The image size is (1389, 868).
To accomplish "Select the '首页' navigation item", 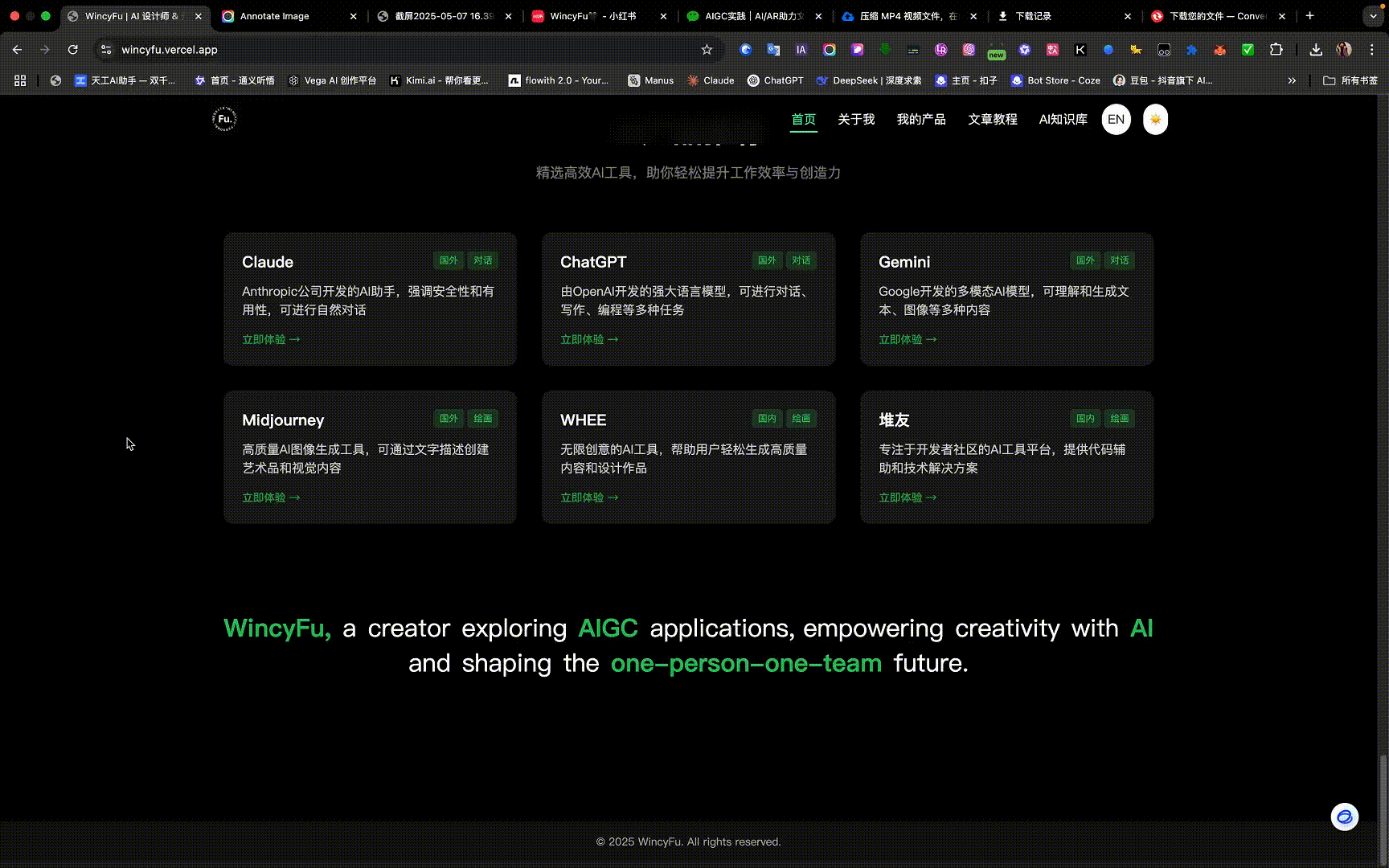I will coord(804,120).
